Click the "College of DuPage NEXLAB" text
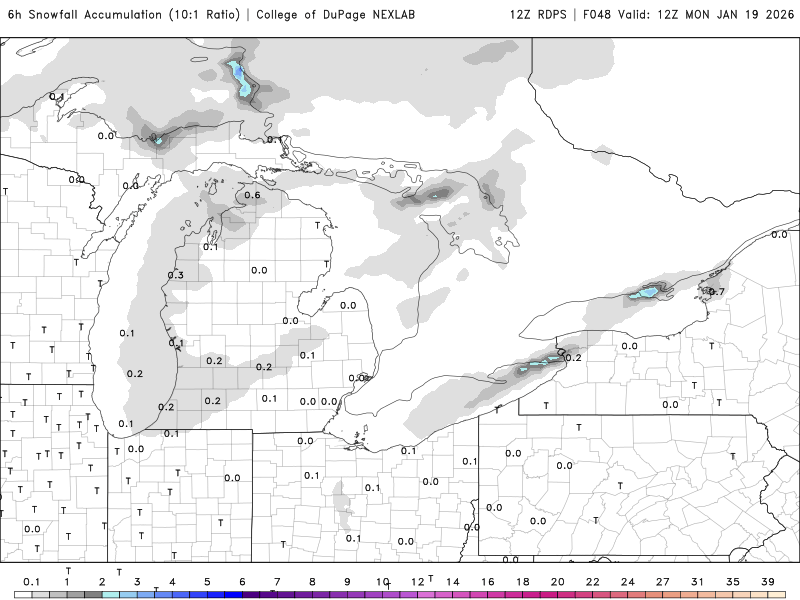 (336, 15)
